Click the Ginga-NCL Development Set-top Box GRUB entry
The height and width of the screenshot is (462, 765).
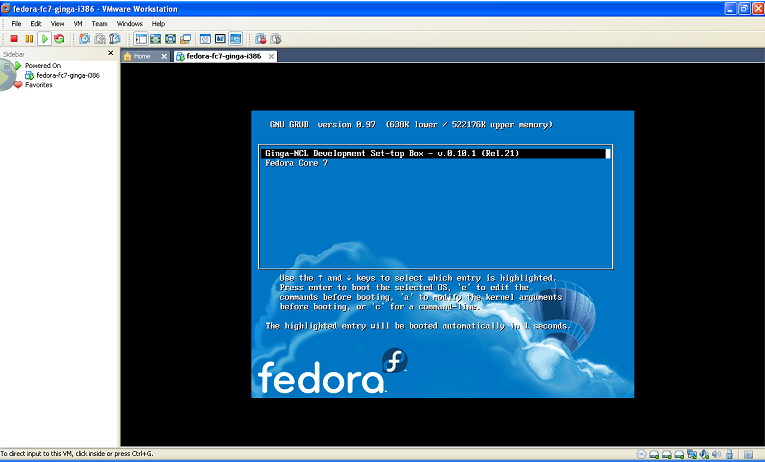click(x=435, y=153)
